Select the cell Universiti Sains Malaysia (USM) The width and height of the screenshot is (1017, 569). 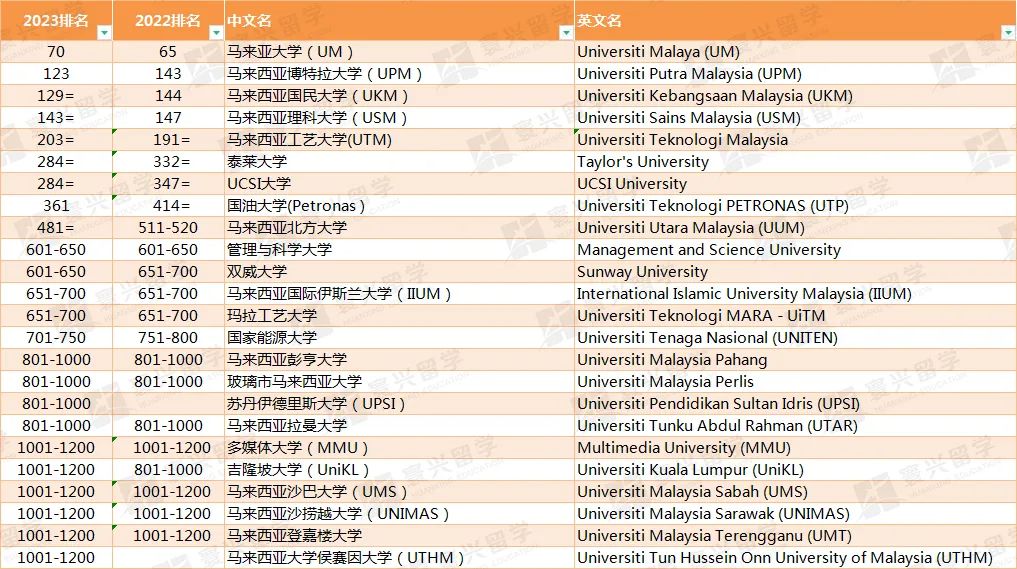796,118
